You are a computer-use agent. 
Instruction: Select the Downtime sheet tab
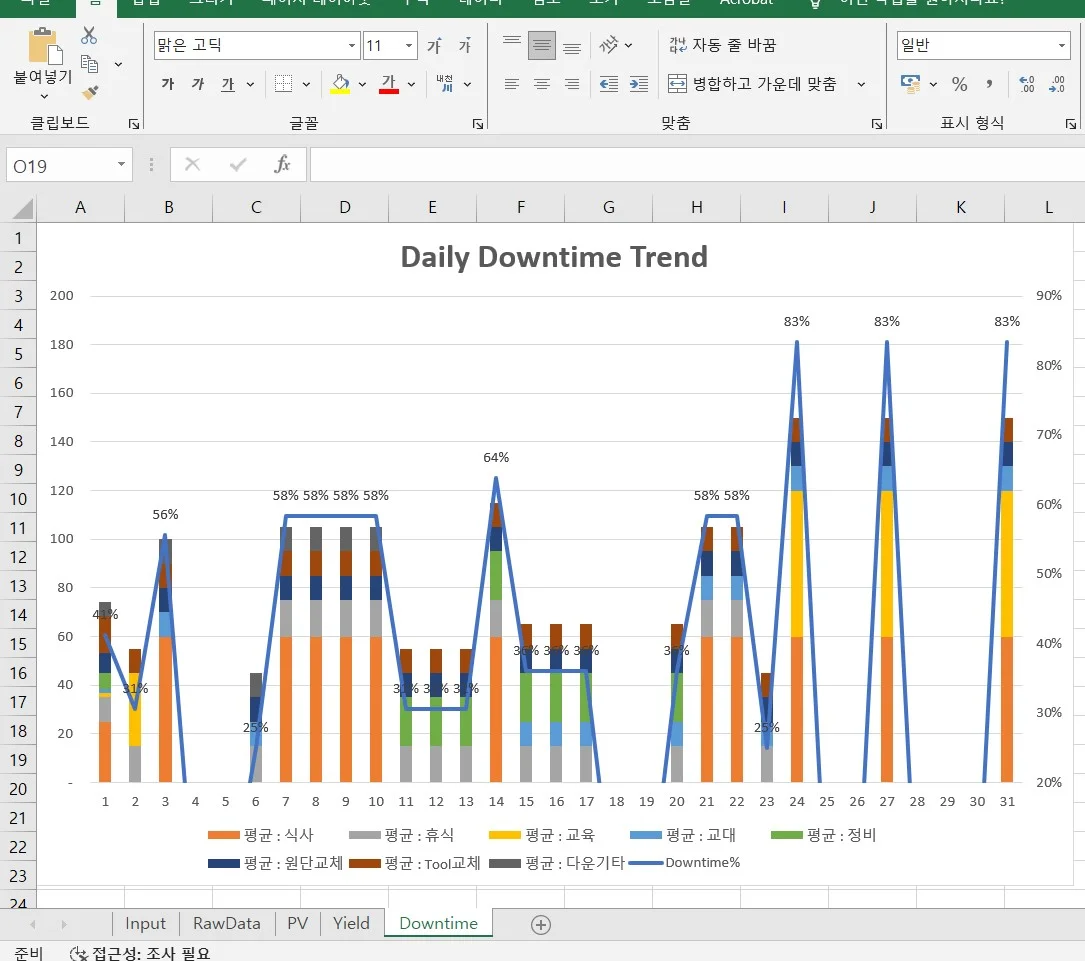point(439,924)
